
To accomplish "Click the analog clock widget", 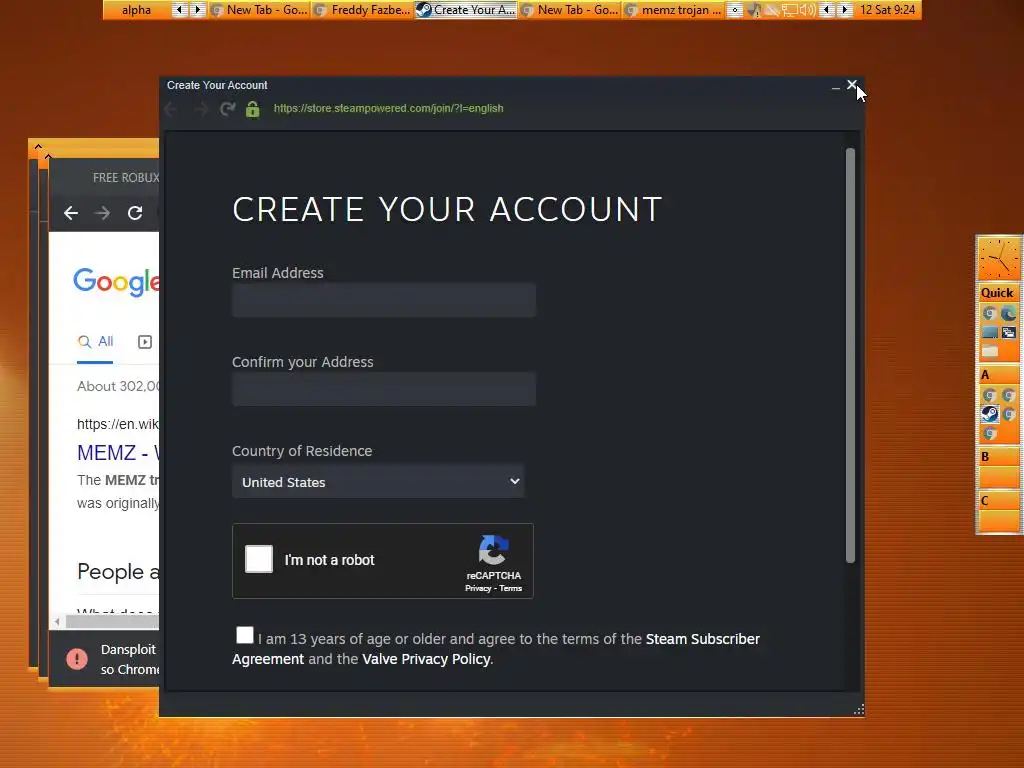I will pyautogui.click(x=999, y=259).
